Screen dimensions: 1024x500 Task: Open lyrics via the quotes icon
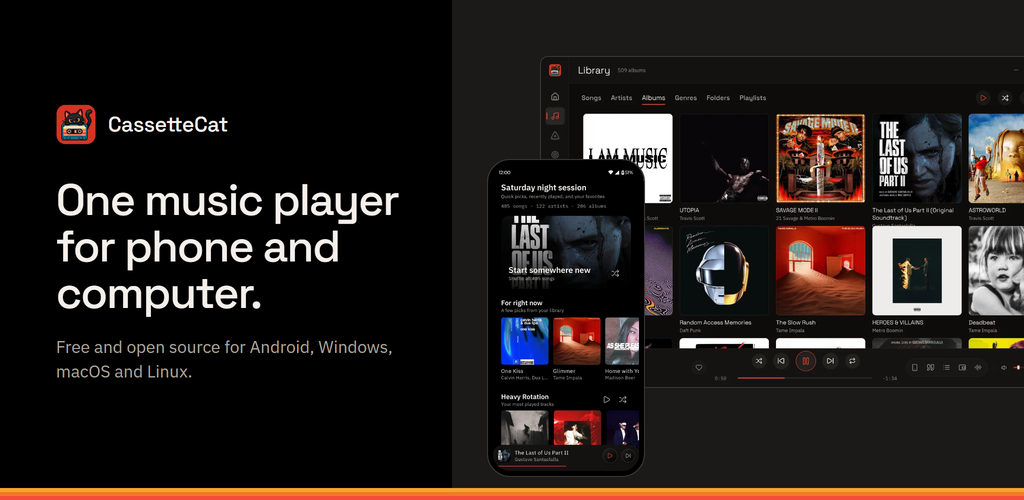pyautogui.click(x=930, y=367)
